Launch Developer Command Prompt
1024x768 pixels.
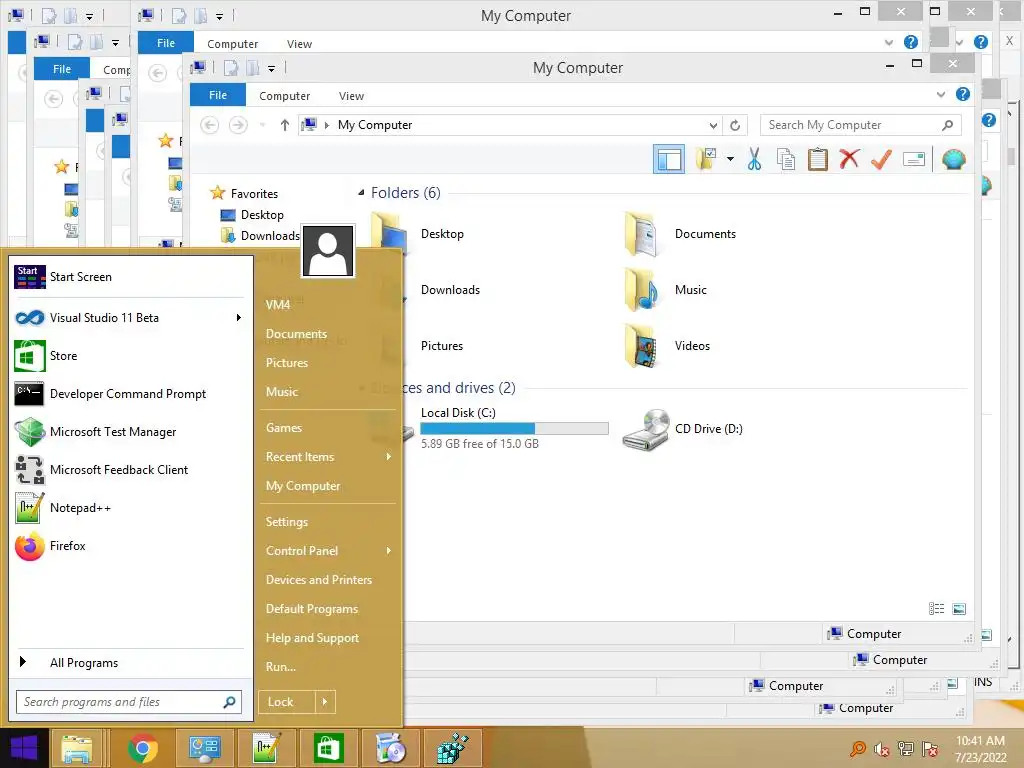tap(129, 394)
